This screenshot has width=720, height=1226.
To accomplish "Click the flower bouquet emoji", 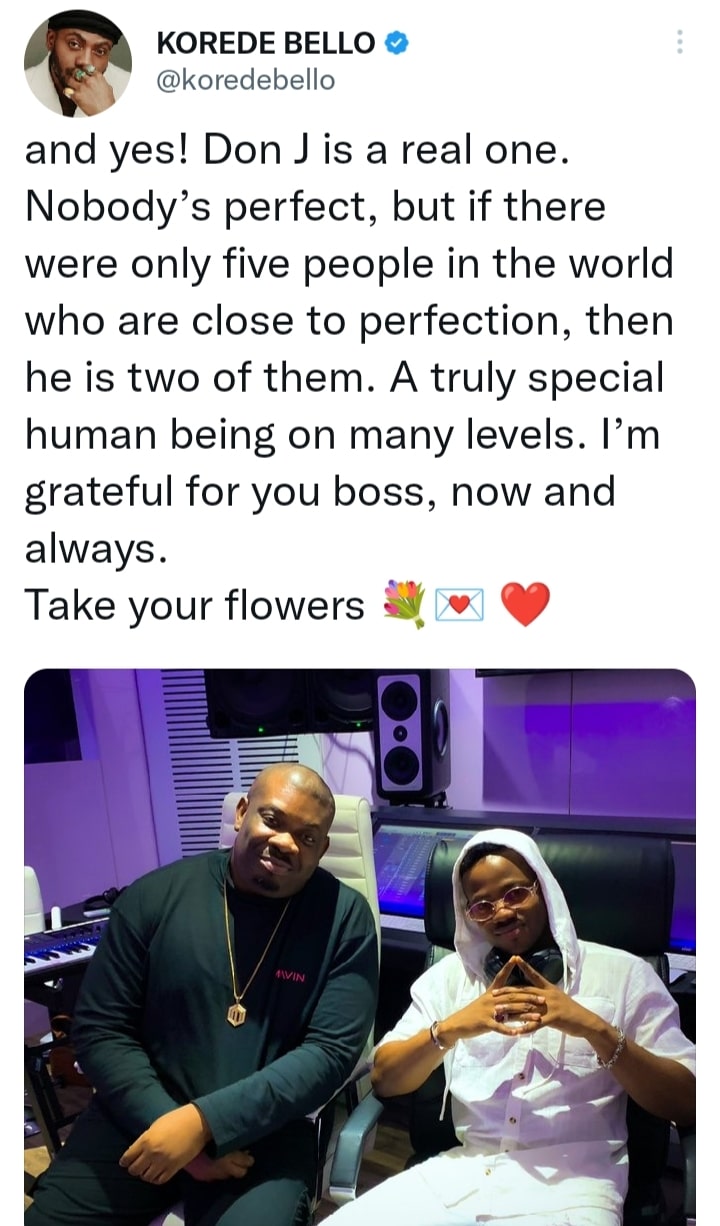I will tap(405, 605).
